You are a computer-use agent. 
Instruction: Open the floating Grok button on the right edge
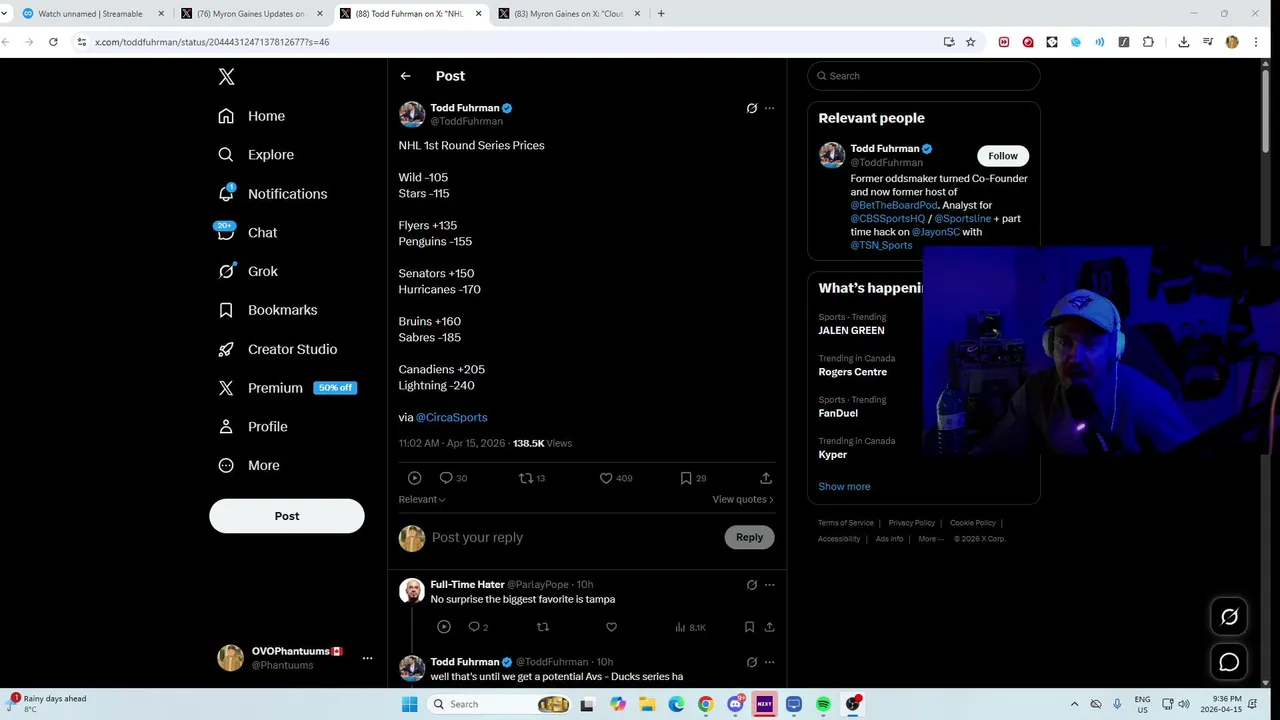[x=1229, y=617]
